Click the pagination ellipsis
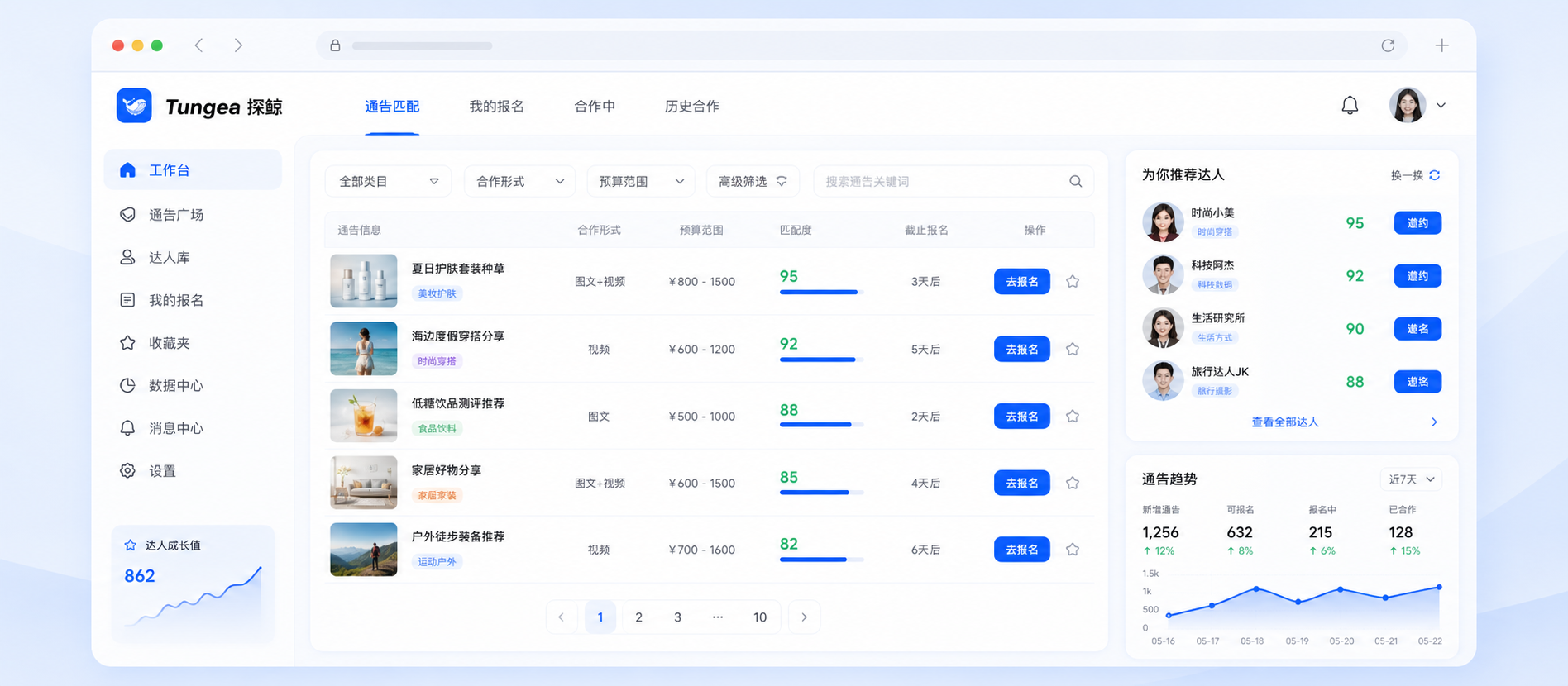 [718, 617]
